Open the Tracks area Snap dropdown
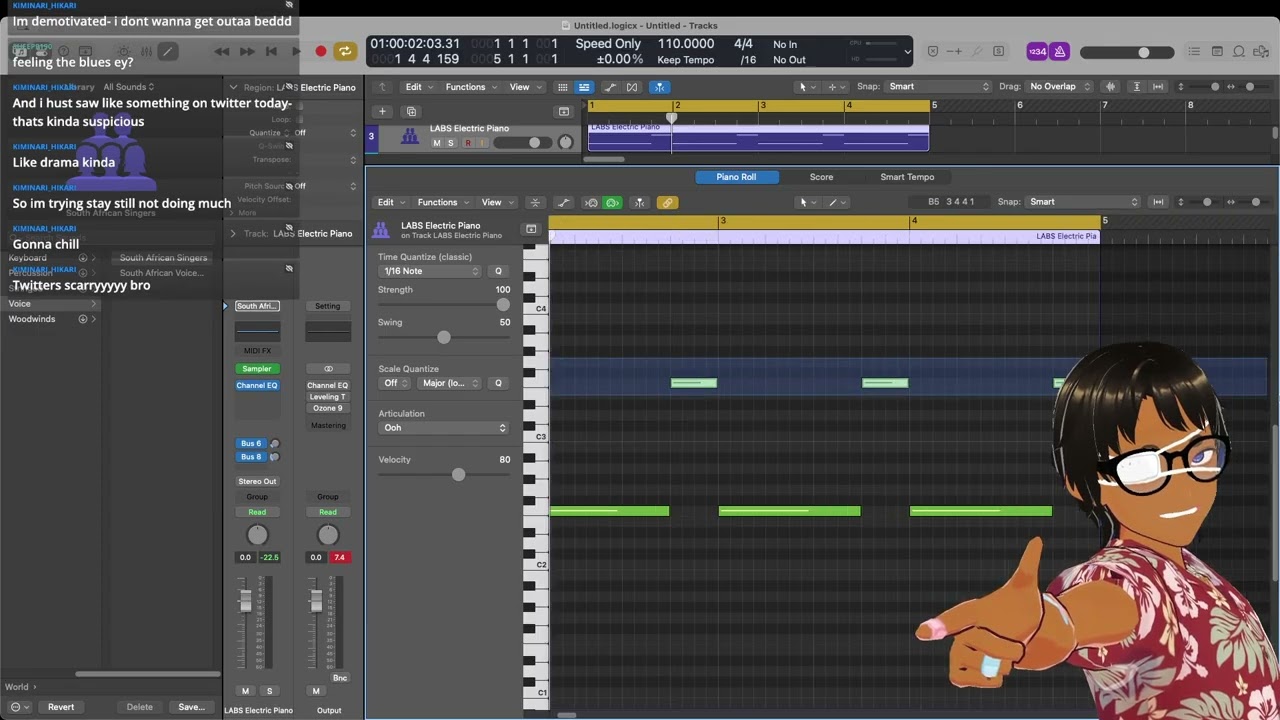Viewport: 1280px width, 720px height. [x=938, y=87]
